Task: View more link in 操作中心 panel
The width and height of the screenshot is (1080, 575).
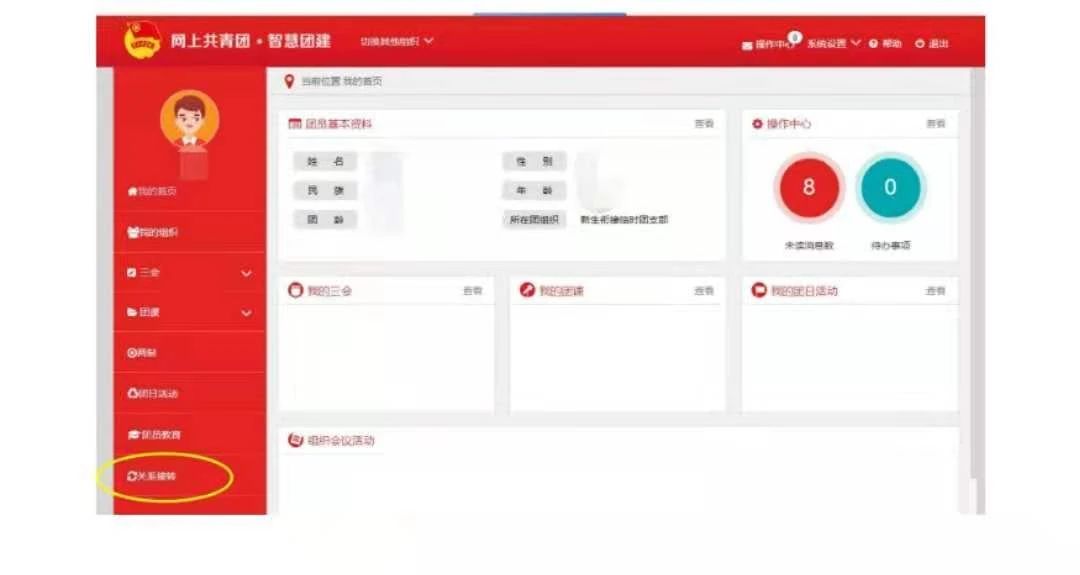Action: pyautogui.click(x=935, y=124)
